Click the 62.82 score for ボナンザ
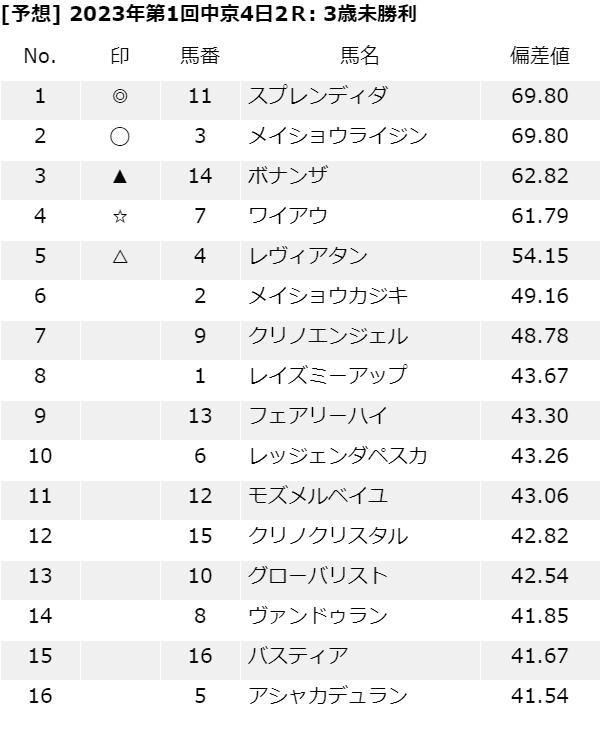 coord(539,177)
